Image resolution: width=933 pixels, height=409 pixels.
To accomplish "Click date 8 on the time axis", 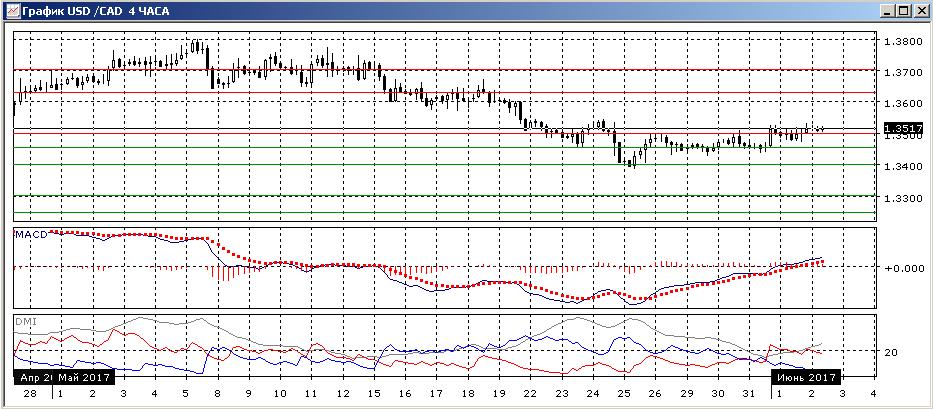I will (217, 394).
